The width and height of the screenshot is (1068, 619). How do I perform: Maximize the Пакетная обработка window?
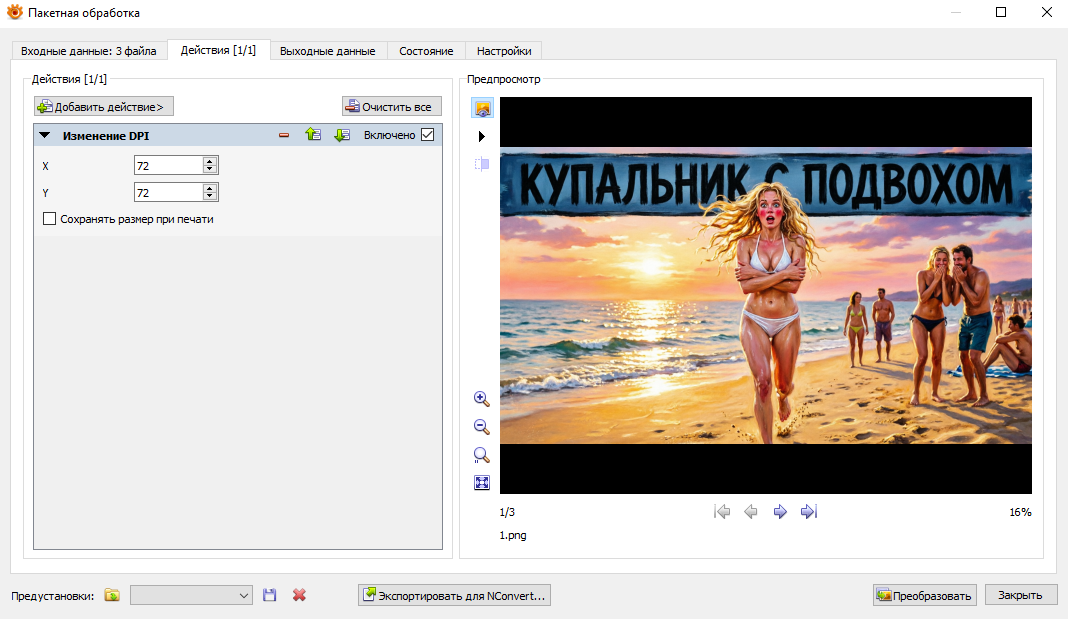1001,12
